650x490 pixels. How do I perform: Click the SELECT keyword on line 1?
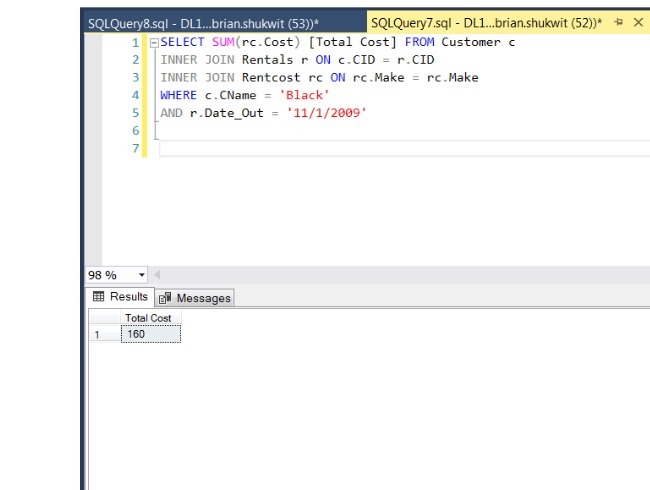(182, 42)
